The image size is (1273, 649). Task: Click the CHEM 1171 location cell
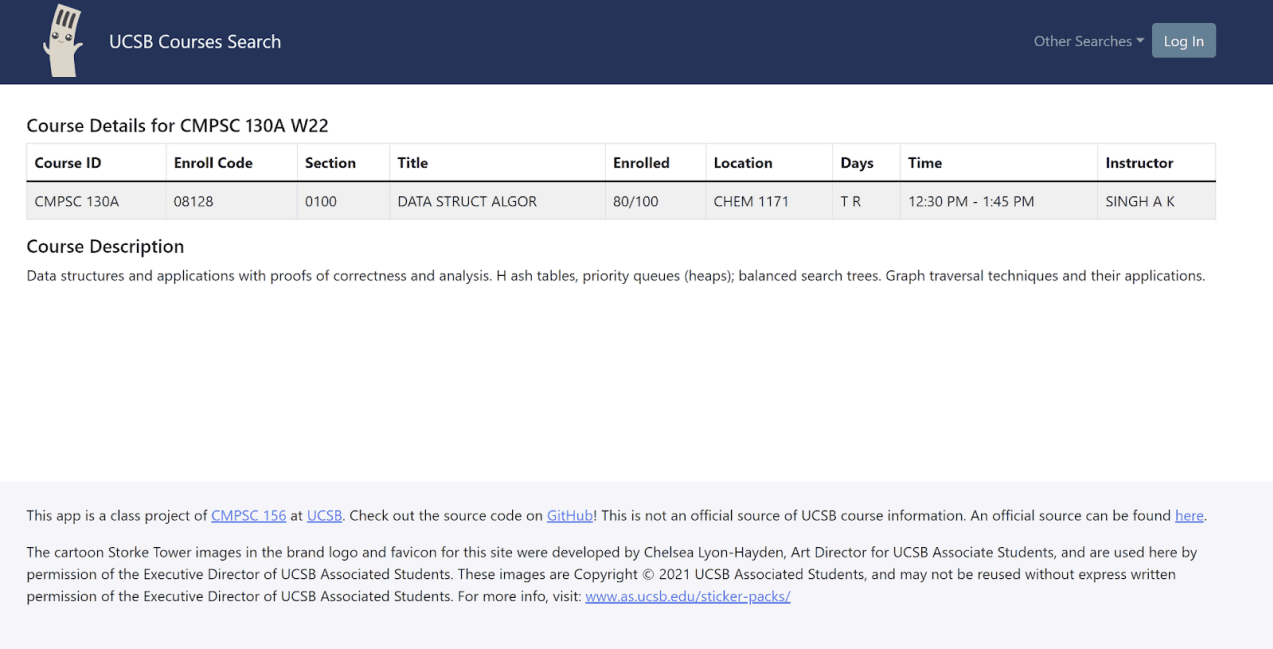tap(751, 200)
